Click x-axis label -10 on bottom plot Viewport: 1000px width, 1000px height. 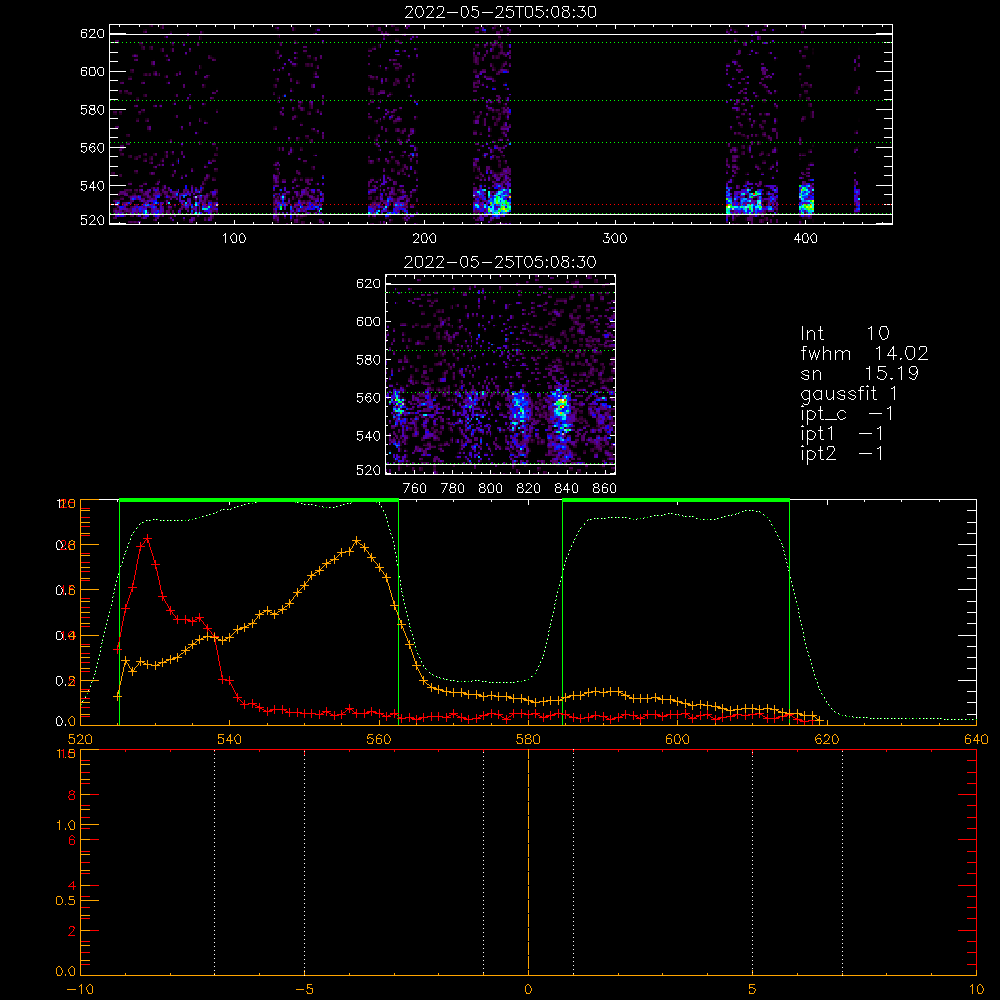coord(80,989)
